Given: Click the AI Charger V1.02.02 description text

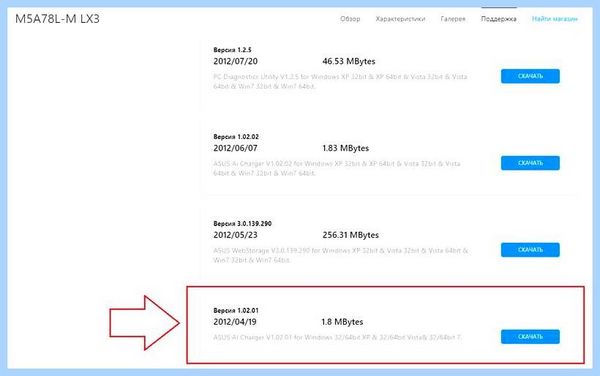Looking at the screenshot, I should coord(337,168).
